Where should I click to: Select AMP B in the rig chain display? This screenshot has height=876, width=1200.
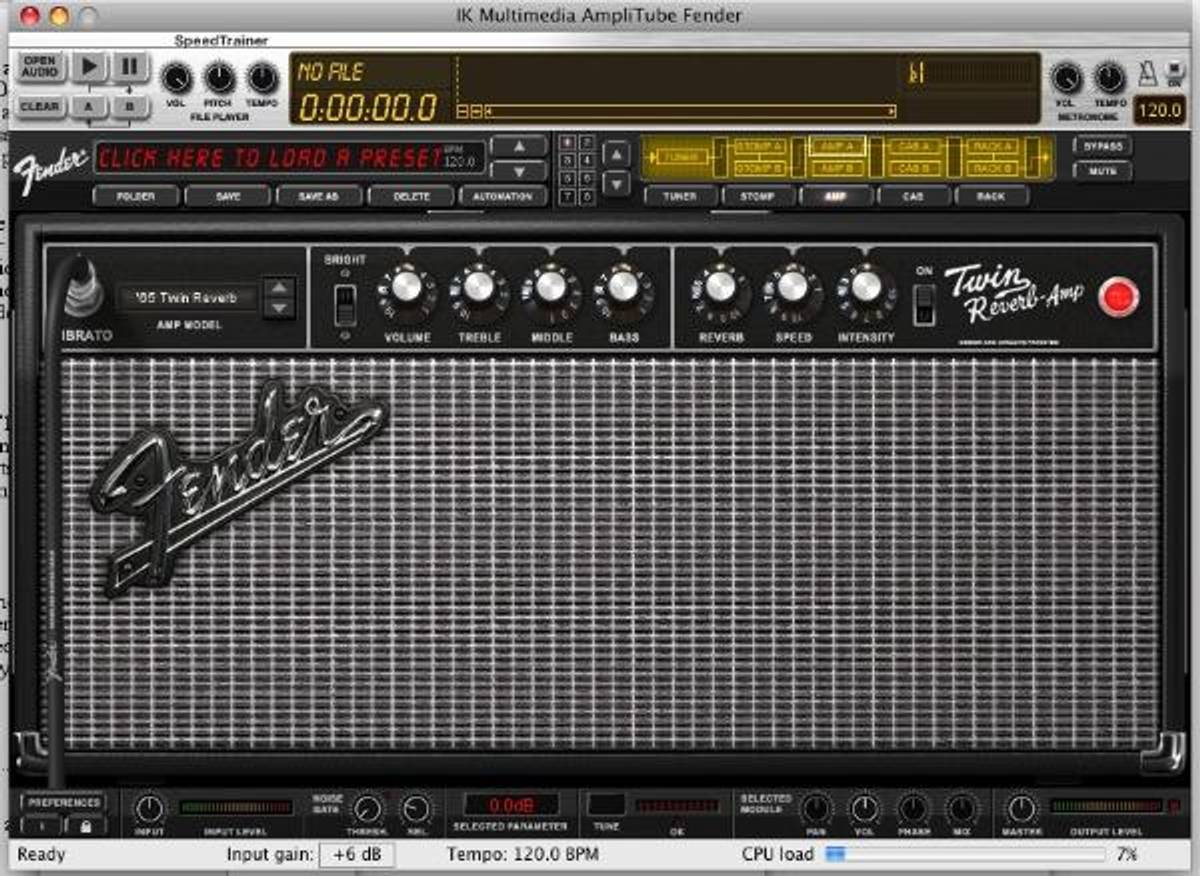coord(837,166)
